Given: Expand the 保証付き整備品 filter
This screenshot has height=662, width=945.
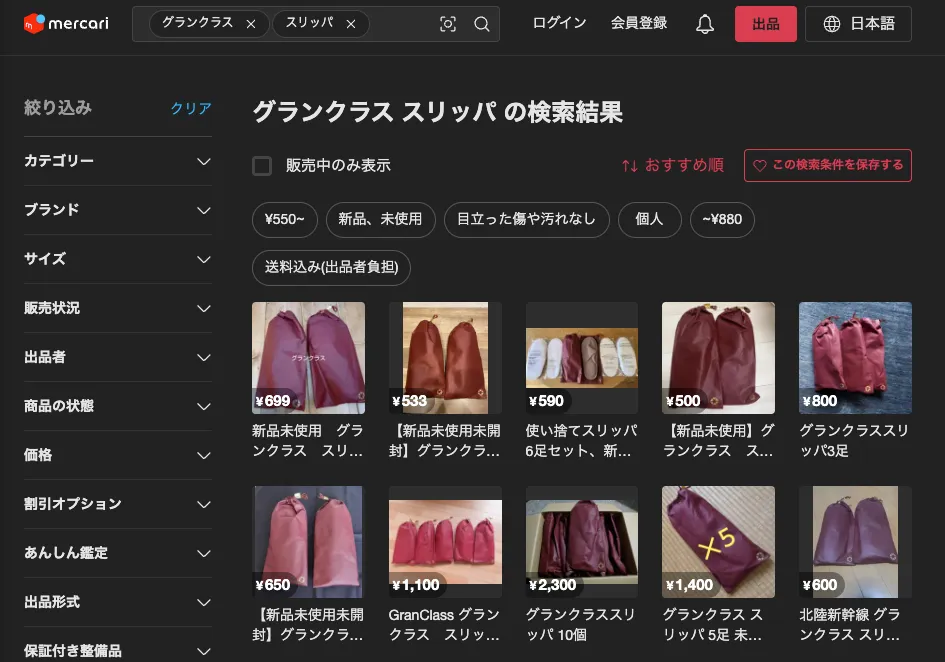Looking at the screenshot, I should tap(118, 651).
